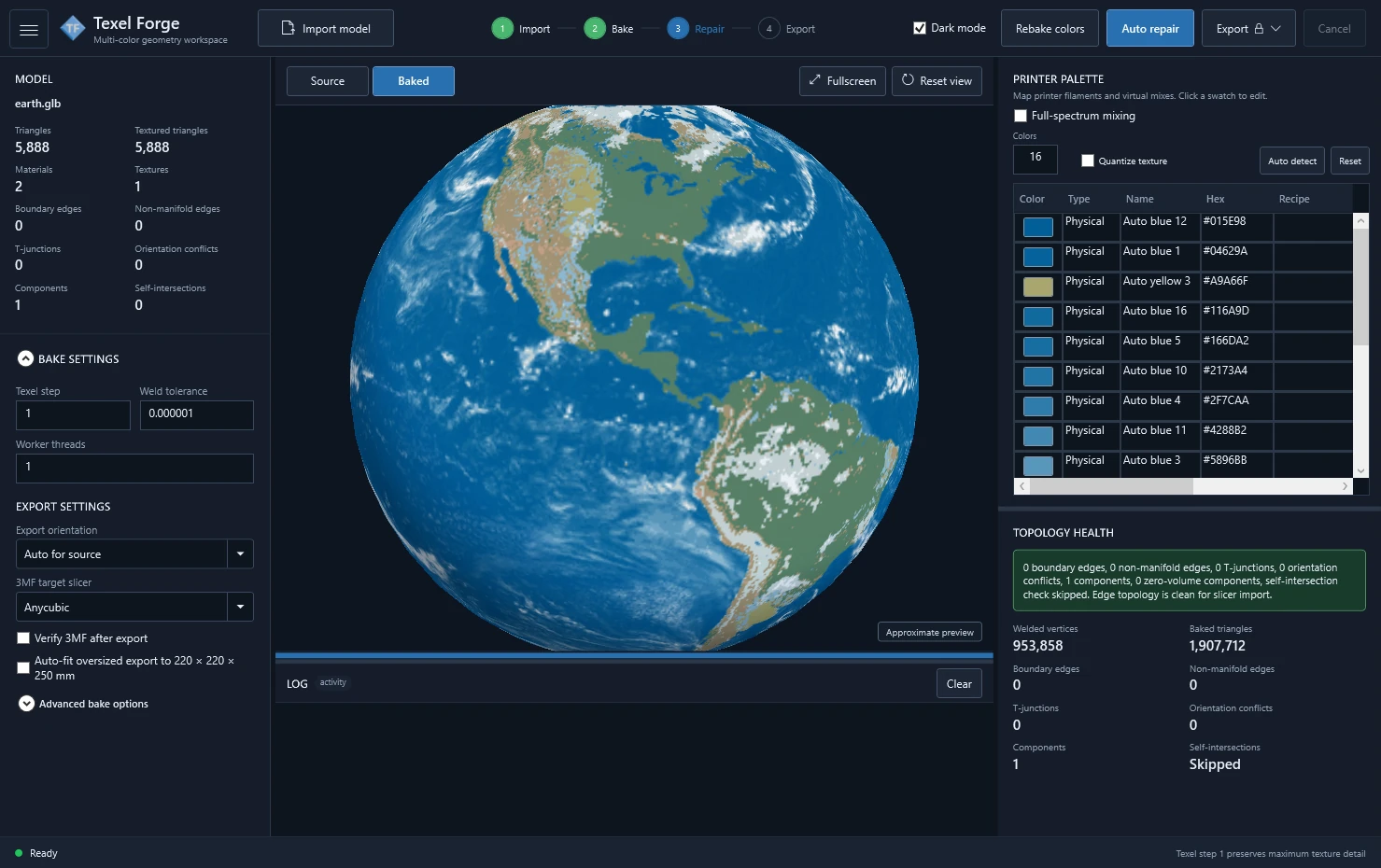The width and height of the screenshot is (1381, 868).
Task: Open the 3MF target slicer dropdown
Action: (x=134, y=608)
